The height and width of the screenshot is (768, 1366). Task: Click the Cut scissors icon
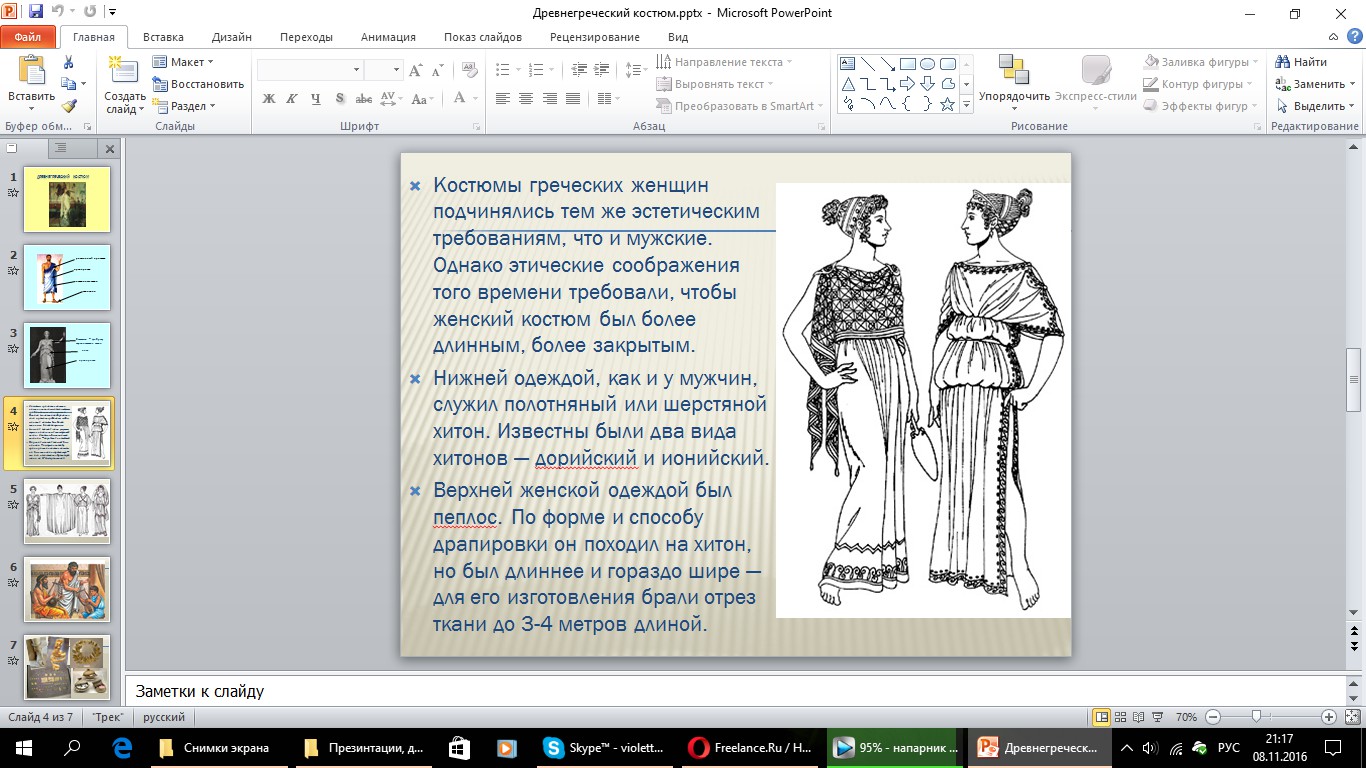tap(68, 62)
